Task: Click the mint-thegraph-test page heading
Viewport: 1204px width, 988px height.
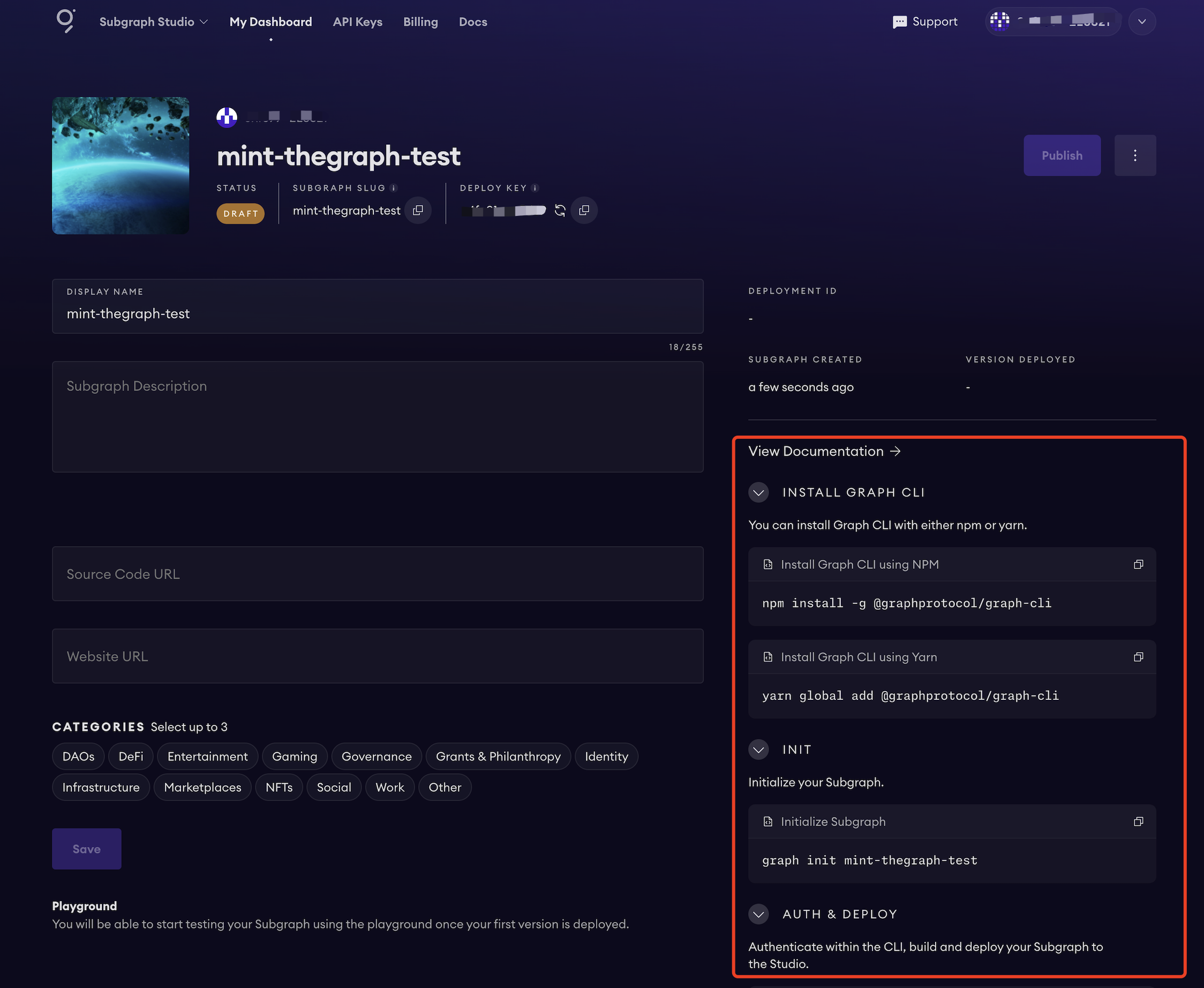Action: (x=338, y=155)
